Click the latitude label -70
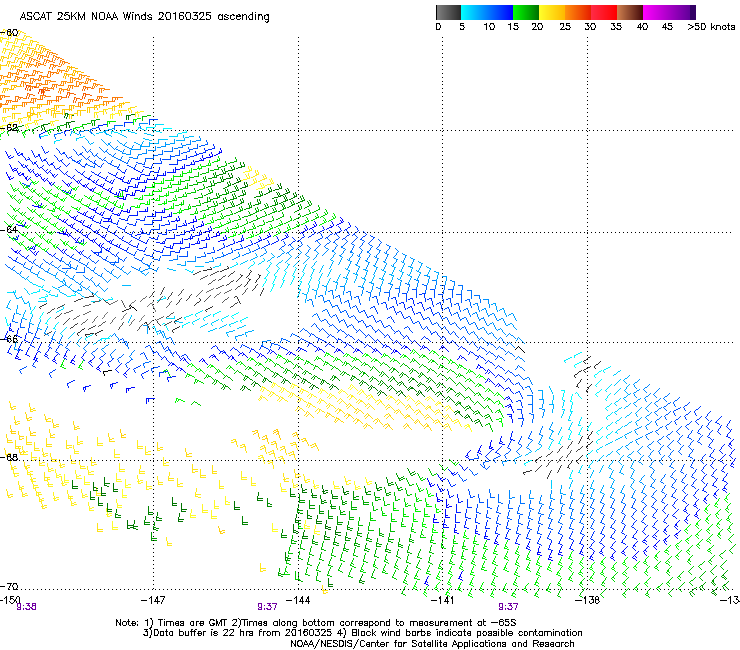Image resolution: width=740 pixels, height=650 pixels. [9, 586]
